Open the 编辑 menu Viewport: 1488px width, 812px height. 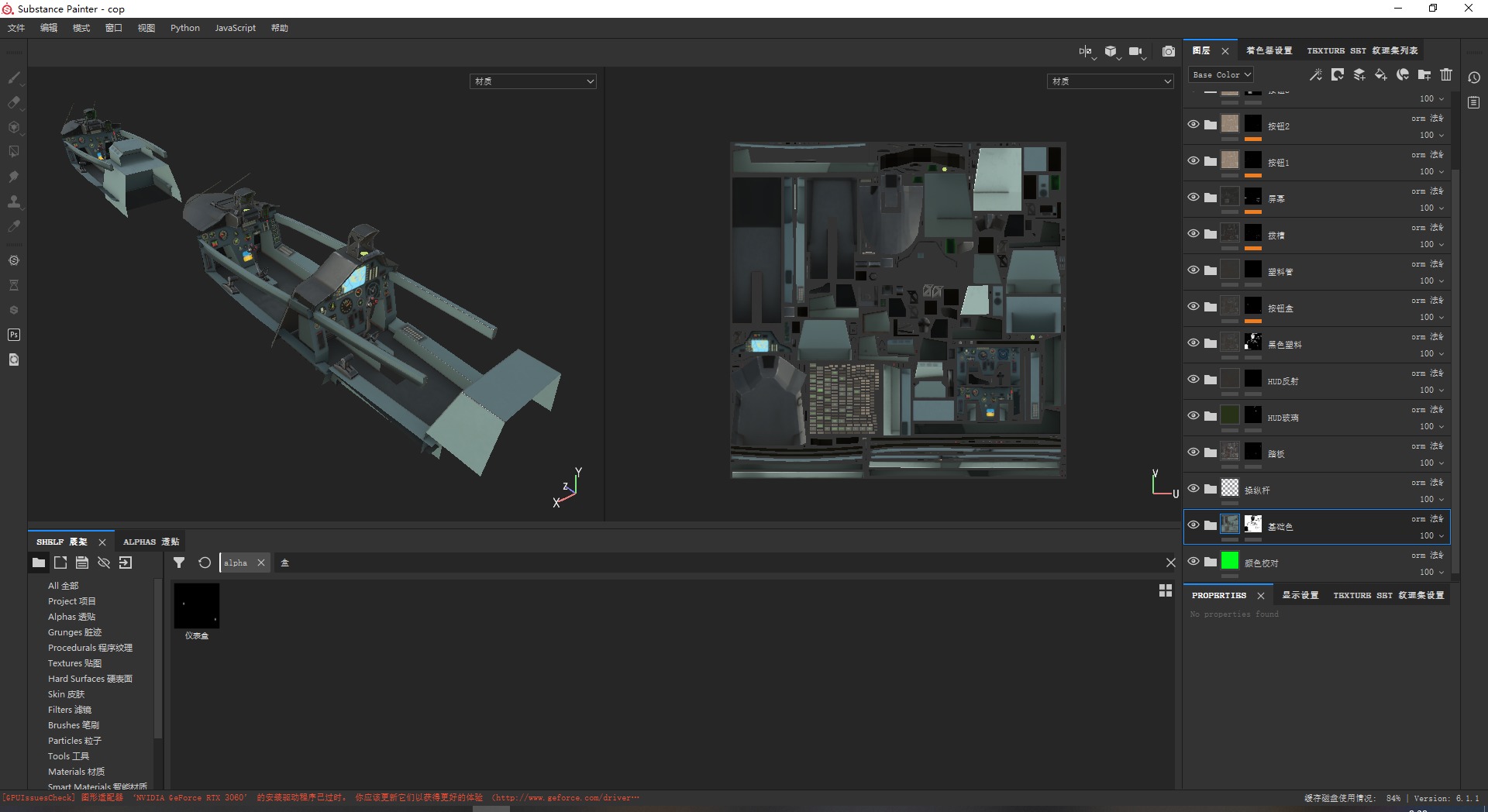(49, 28)
